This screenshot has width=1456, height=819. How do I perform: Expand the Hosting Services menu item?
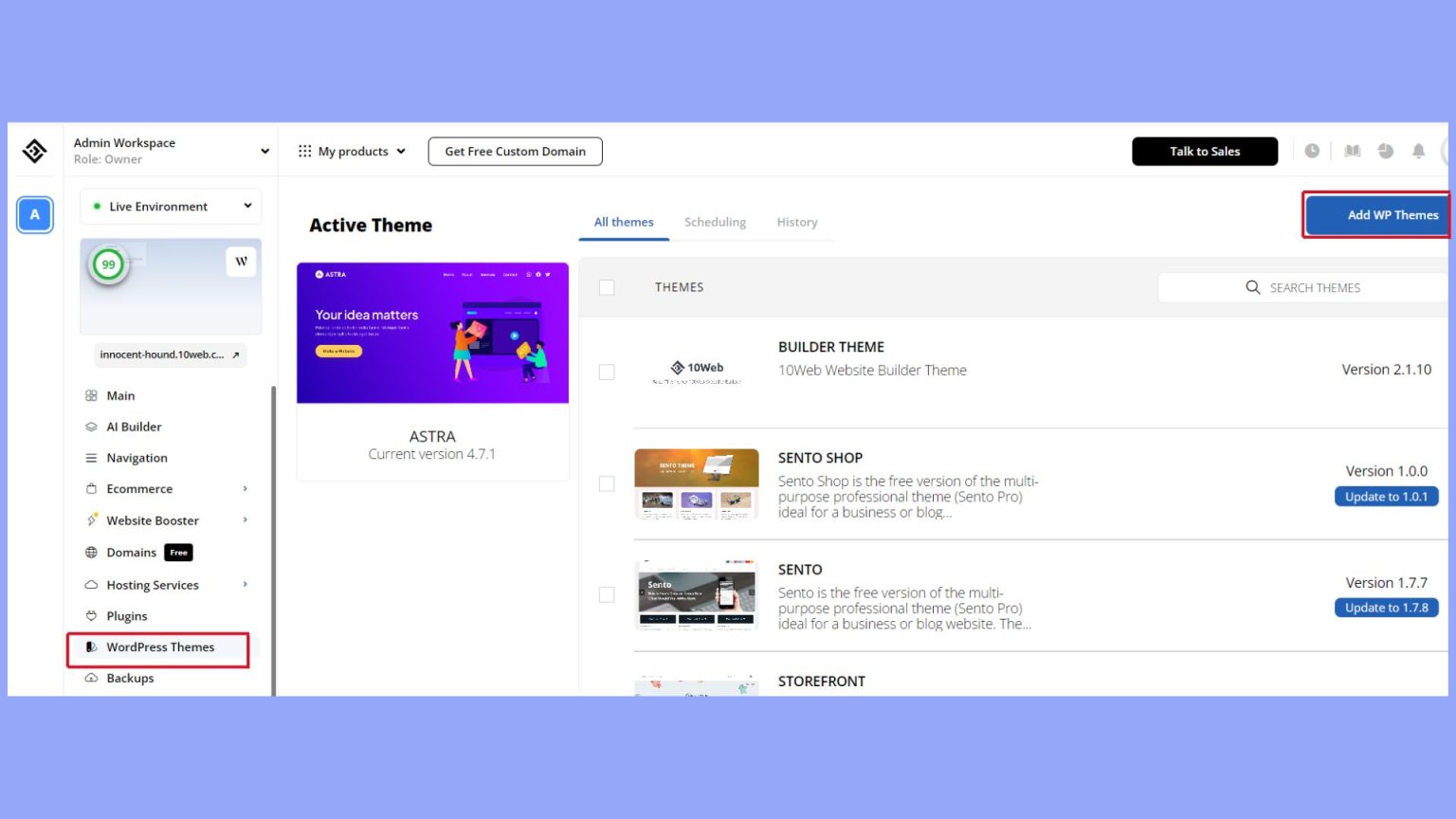[x=152, y=585]
